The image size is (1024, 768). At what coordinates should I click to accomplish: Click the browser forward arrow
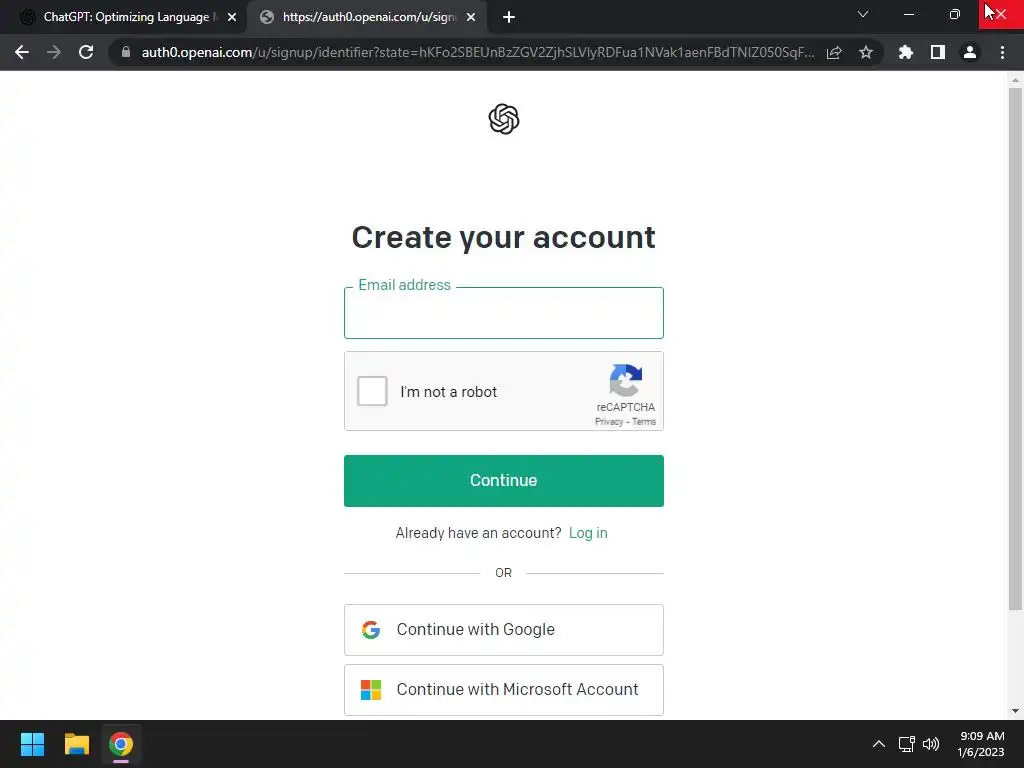tap(54, 52)
